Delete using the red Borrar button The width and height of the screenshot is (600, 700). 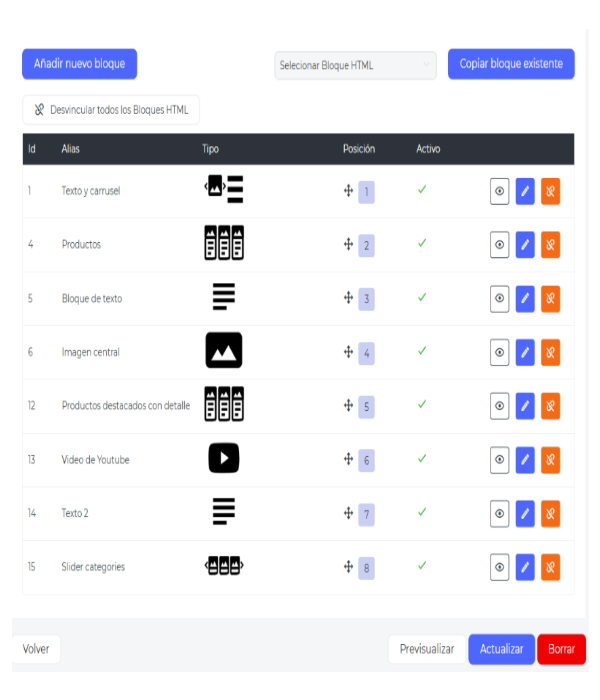click(x=562, y=649)
